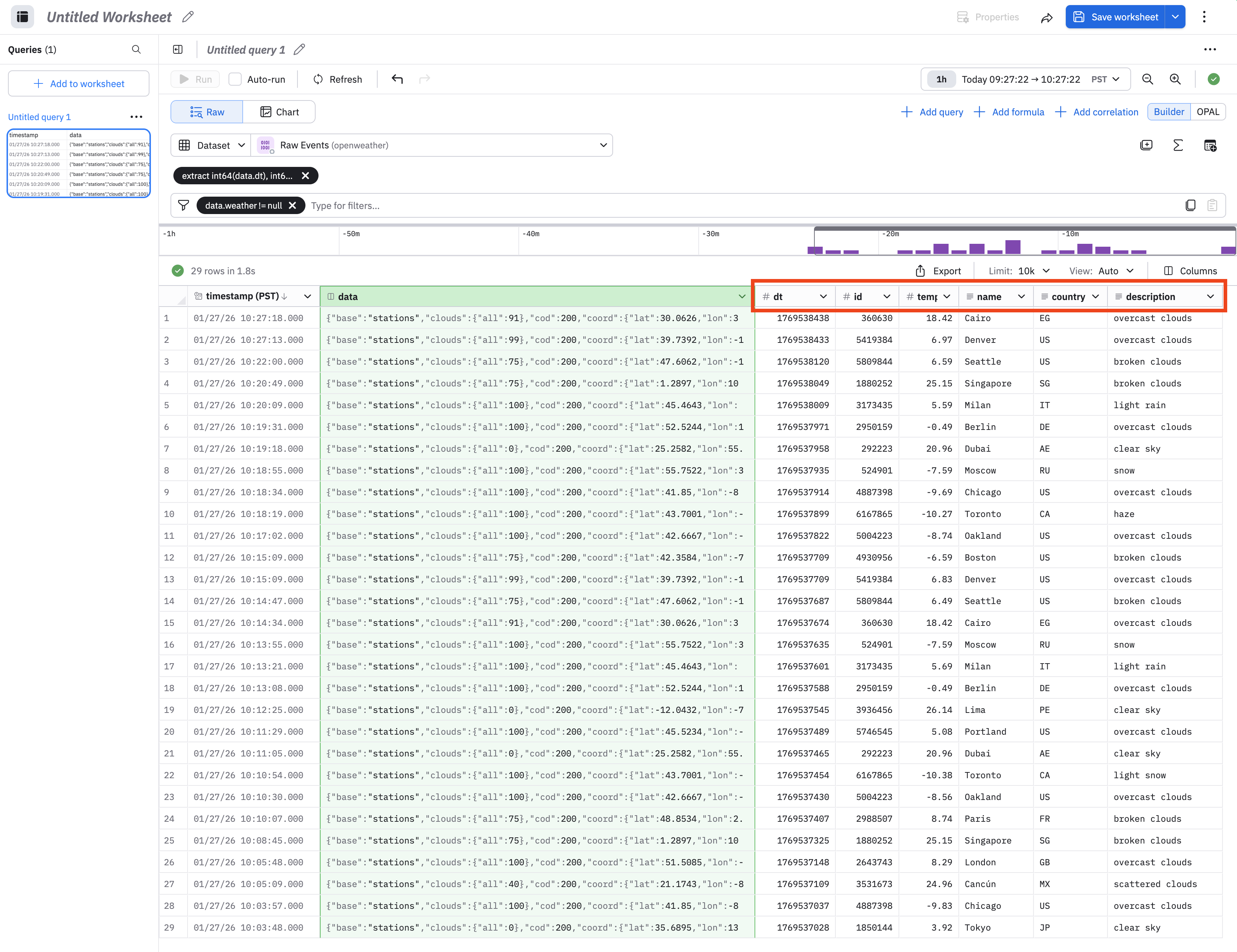Switch editor to OPAL mode

pos(1208,112)
